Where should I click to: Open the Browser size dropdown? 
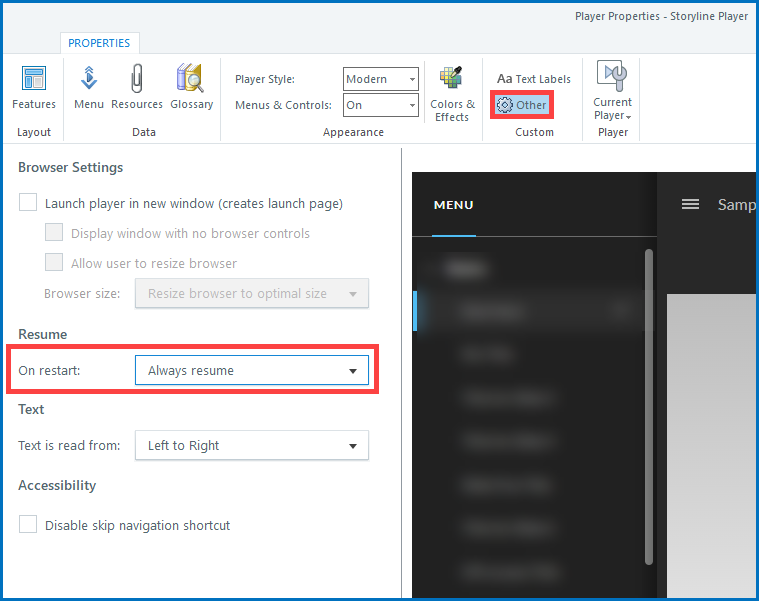tap(252, 293)
